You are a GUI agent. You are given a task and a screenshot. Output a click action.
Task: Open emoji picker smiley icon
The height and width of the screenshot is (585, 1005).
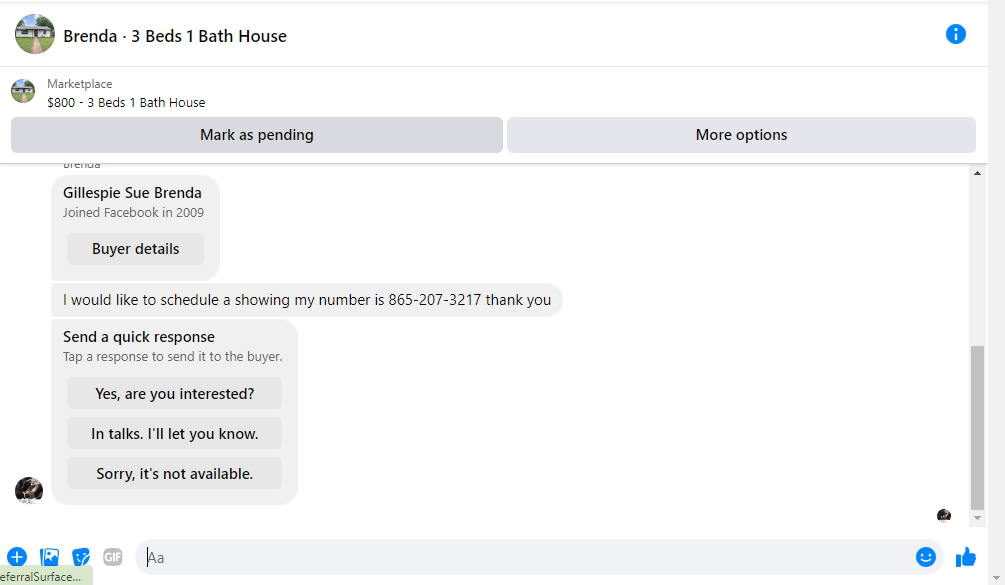tap(926, 557)
